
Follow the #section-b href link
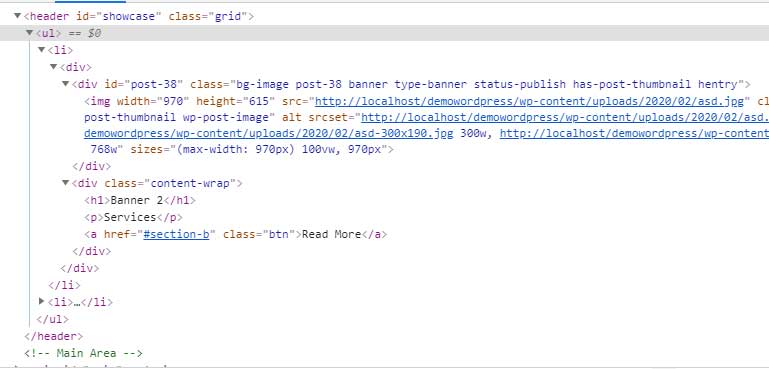[176, 234]
